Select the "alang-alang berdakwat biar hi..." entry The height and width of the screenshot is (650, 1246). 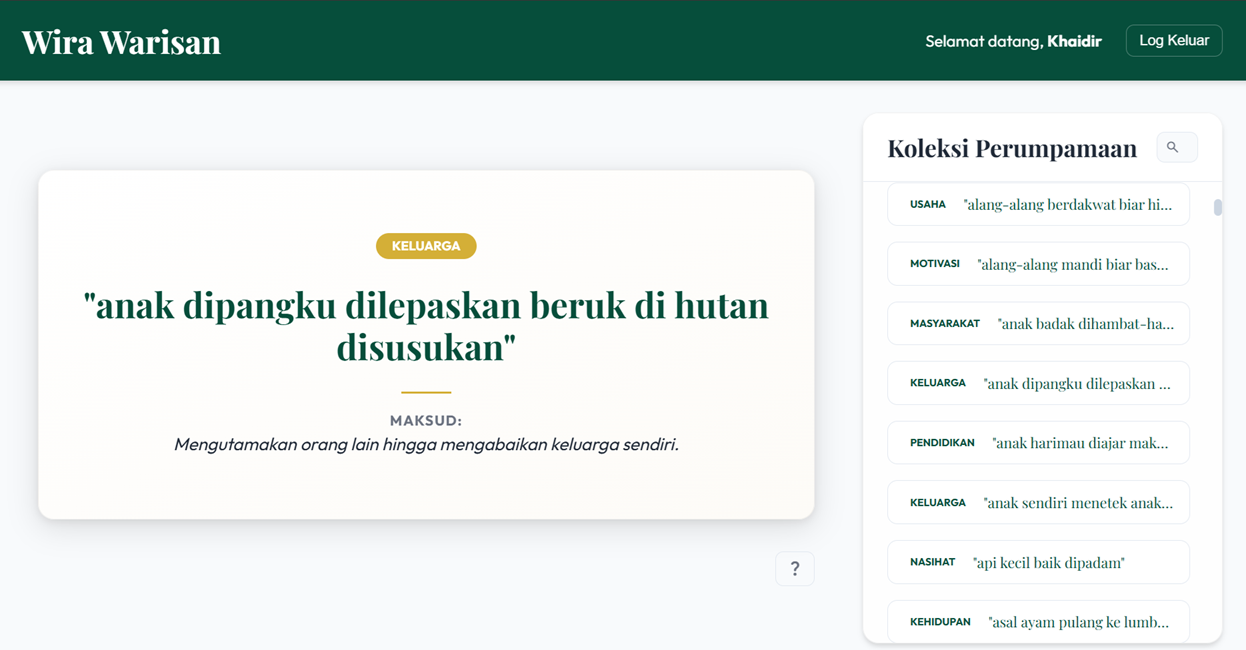click(x=1038, y=204)
